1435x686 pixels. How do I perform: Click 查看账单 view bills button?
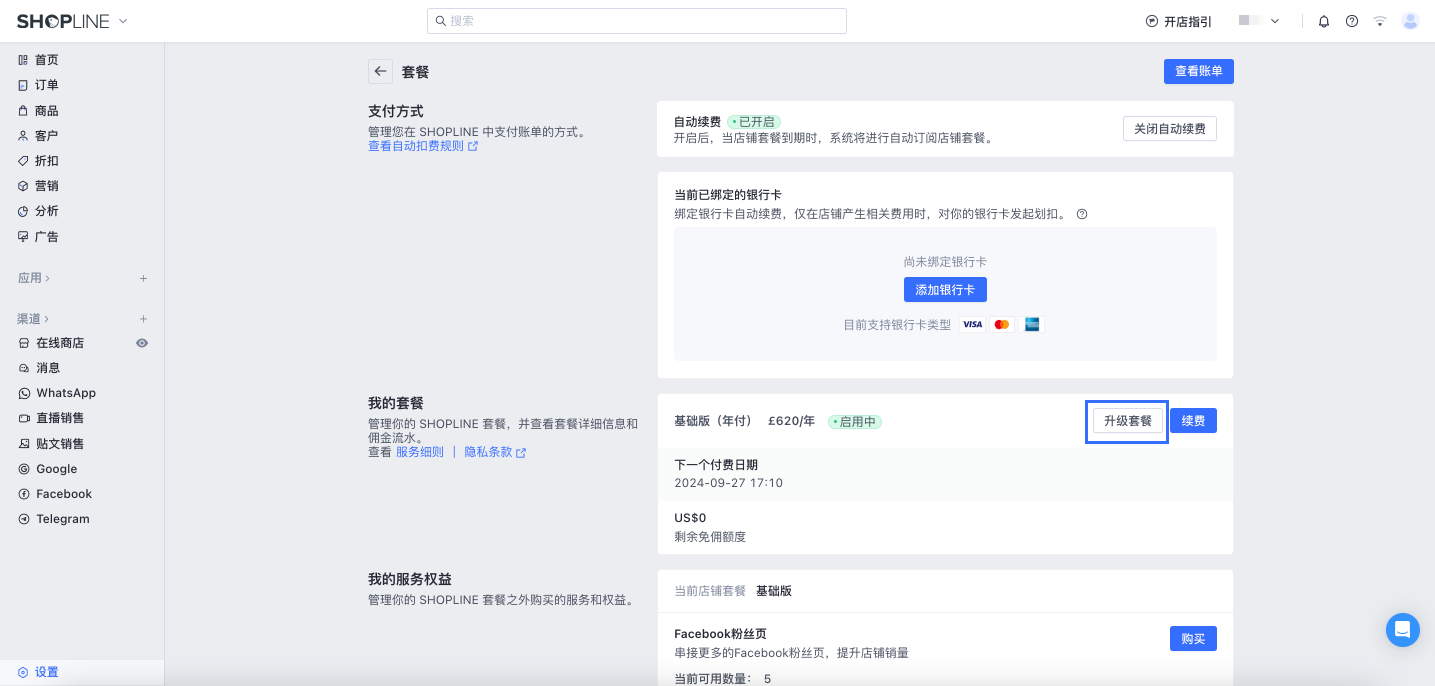[1199, 71]
